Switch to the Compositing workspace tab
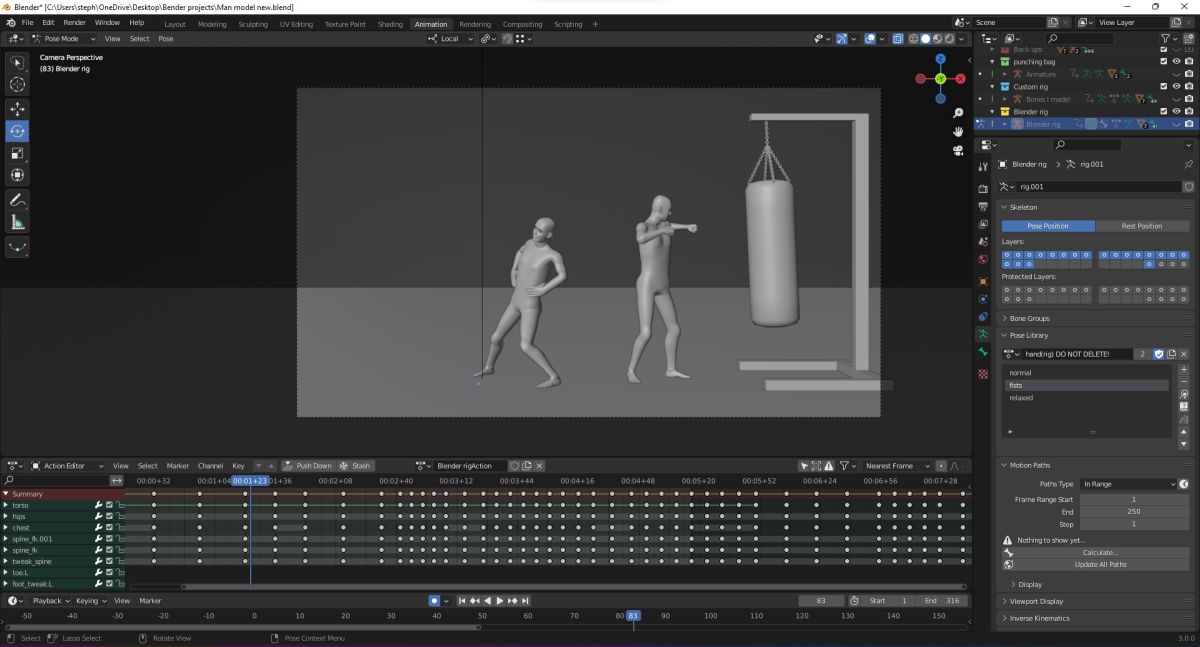The image size is (1200, 647). pyautogui.click(x=522, y=24)
